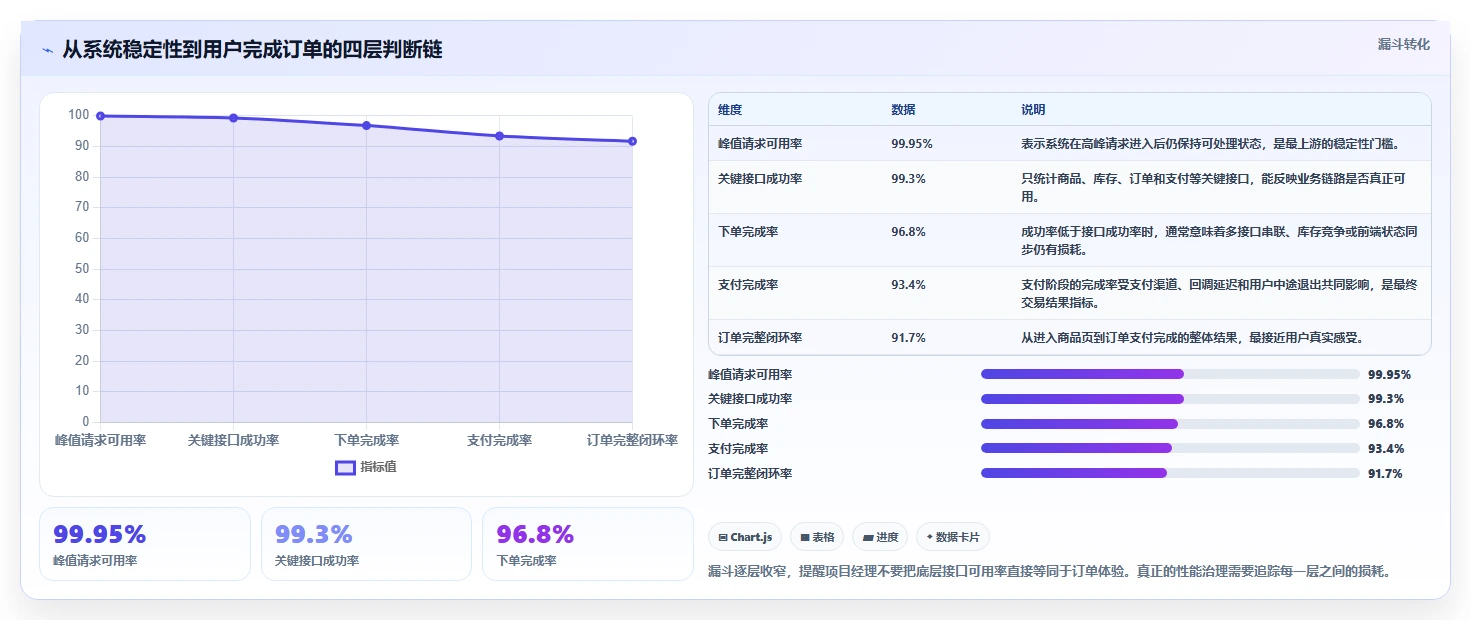Open the 99.95% 峰值请求可用率 stat card
Viewport: 1471px width, 620px height.
pyautogui.click(x=145, y=544)
